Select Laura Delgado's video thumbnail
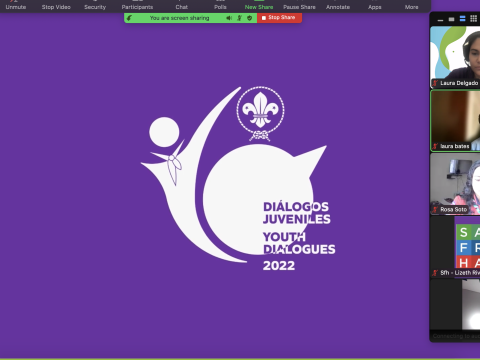 coord(455,57)
